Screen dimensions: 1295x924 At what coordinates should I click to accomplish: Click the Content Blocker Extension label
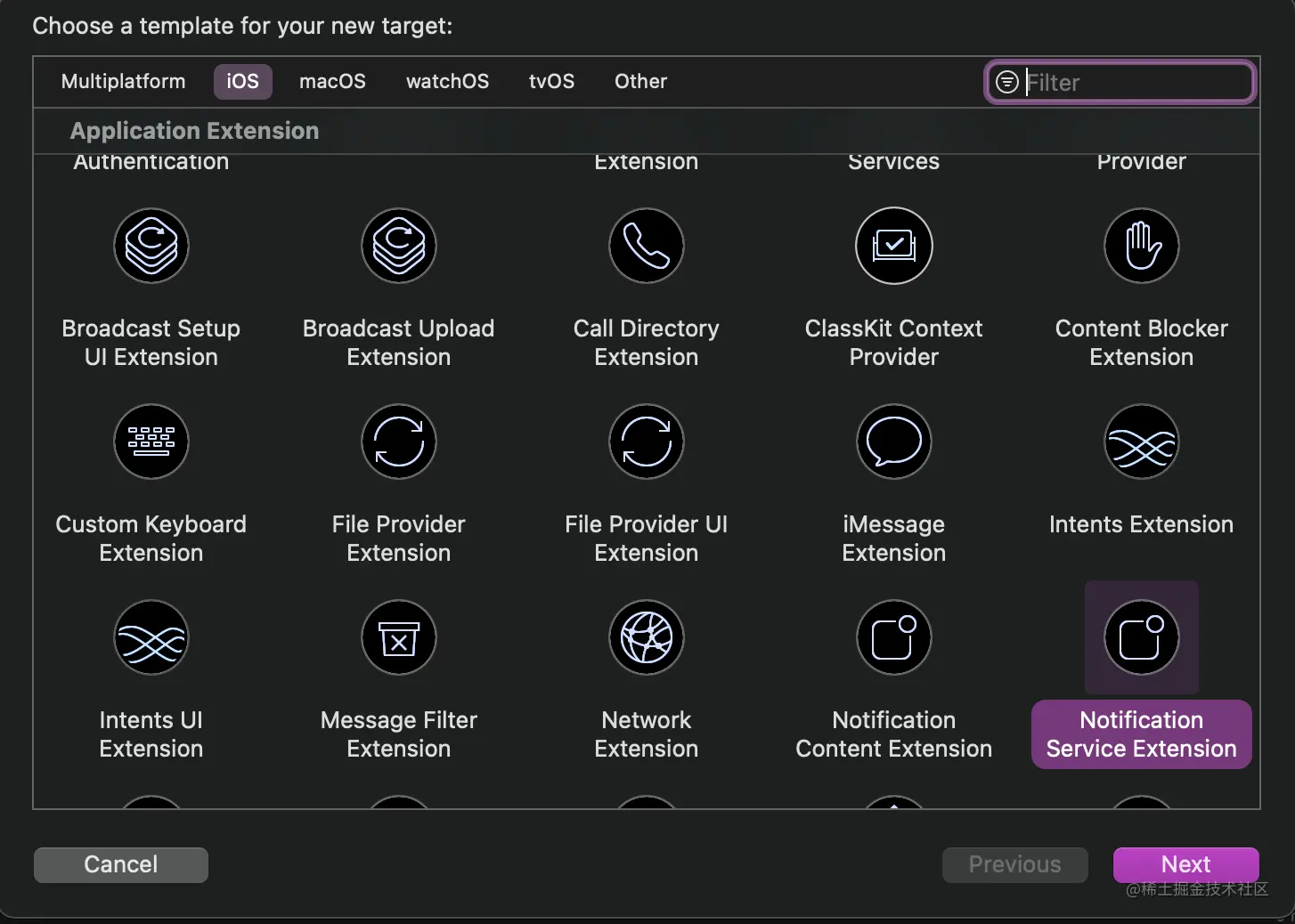(x=1142, y=343)
